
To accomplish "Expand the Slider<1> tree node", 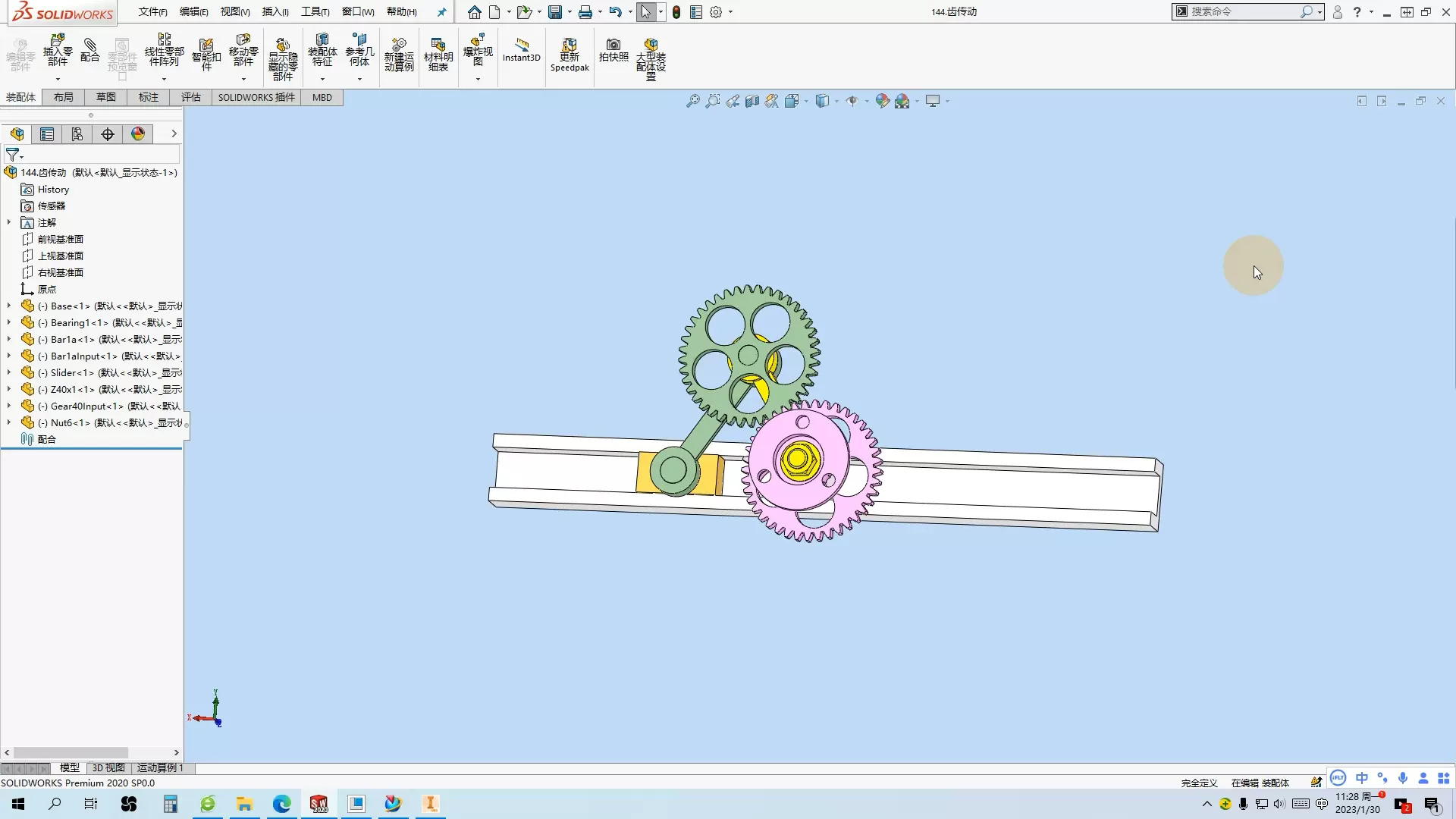I will [9, 372].
